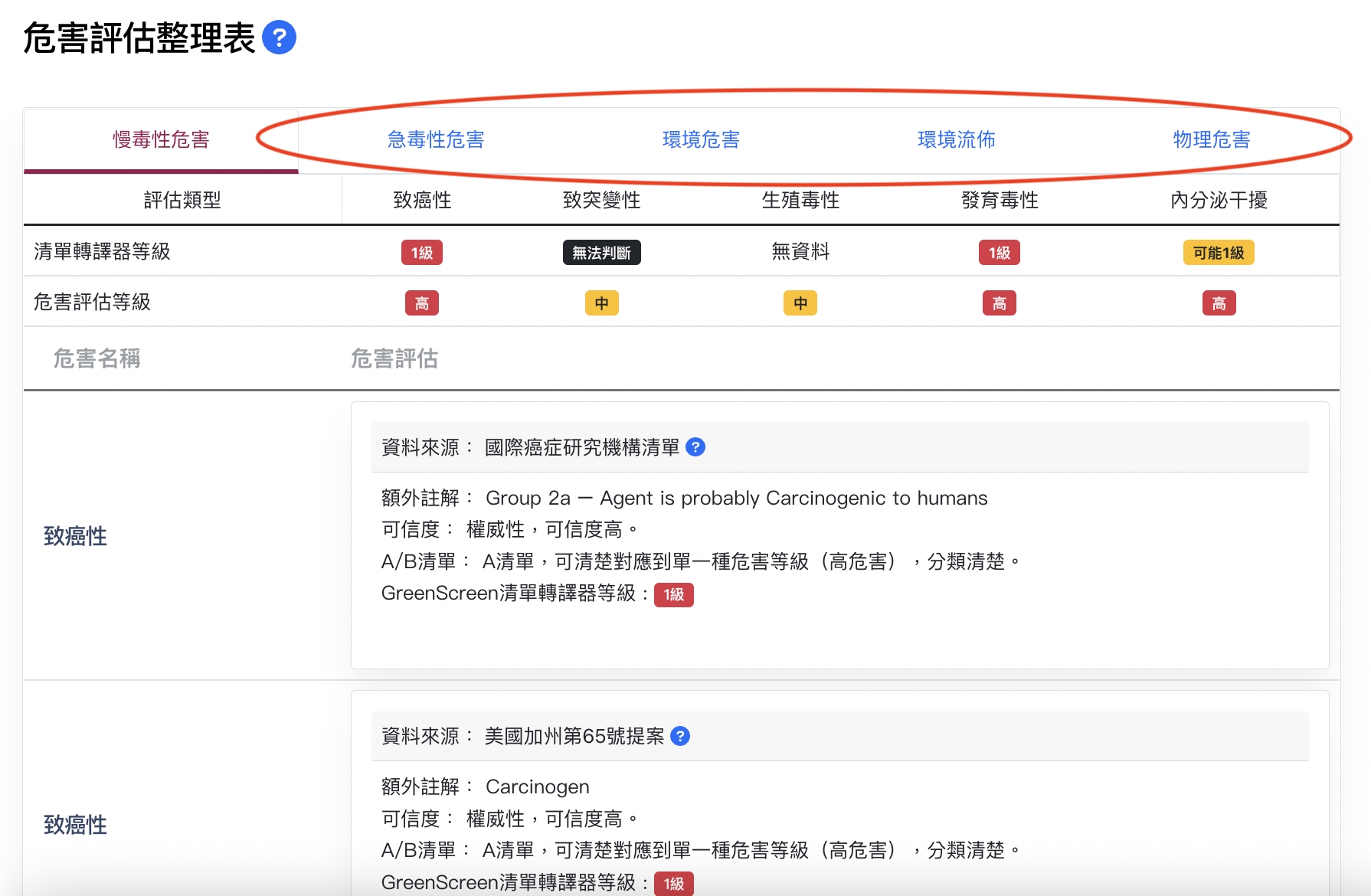Switch to the 急毒性危害 tab
The height and width of the screenshot is (896, 1371).
click(x=436, y=139)
